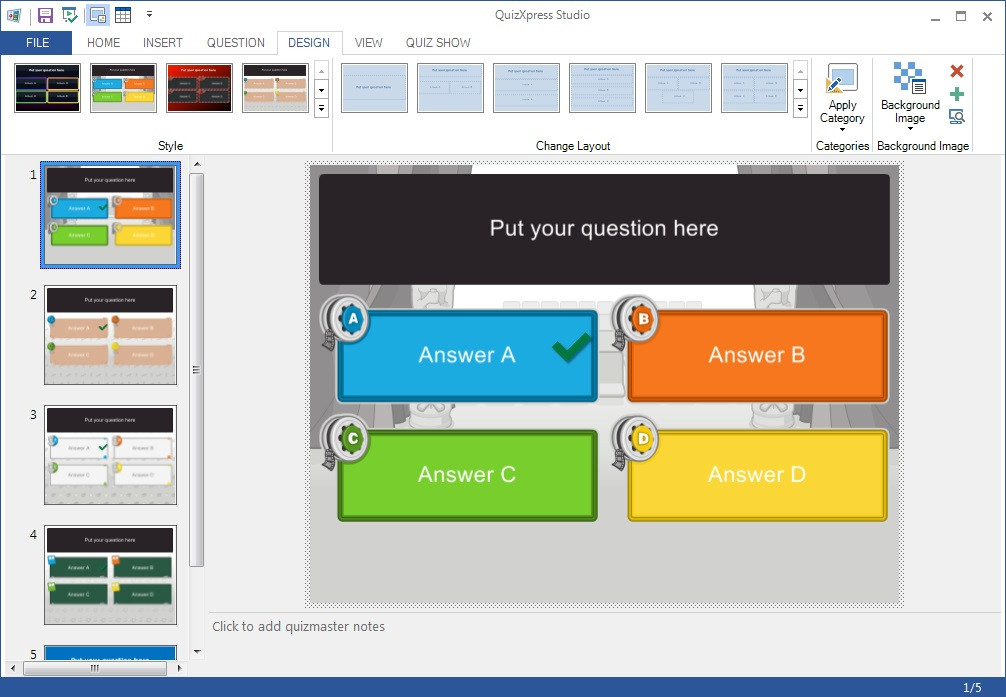This screenshot has width=1006, height=697.
Task: Apply the dark neon outline style
Action: click(x=47, y=88)
